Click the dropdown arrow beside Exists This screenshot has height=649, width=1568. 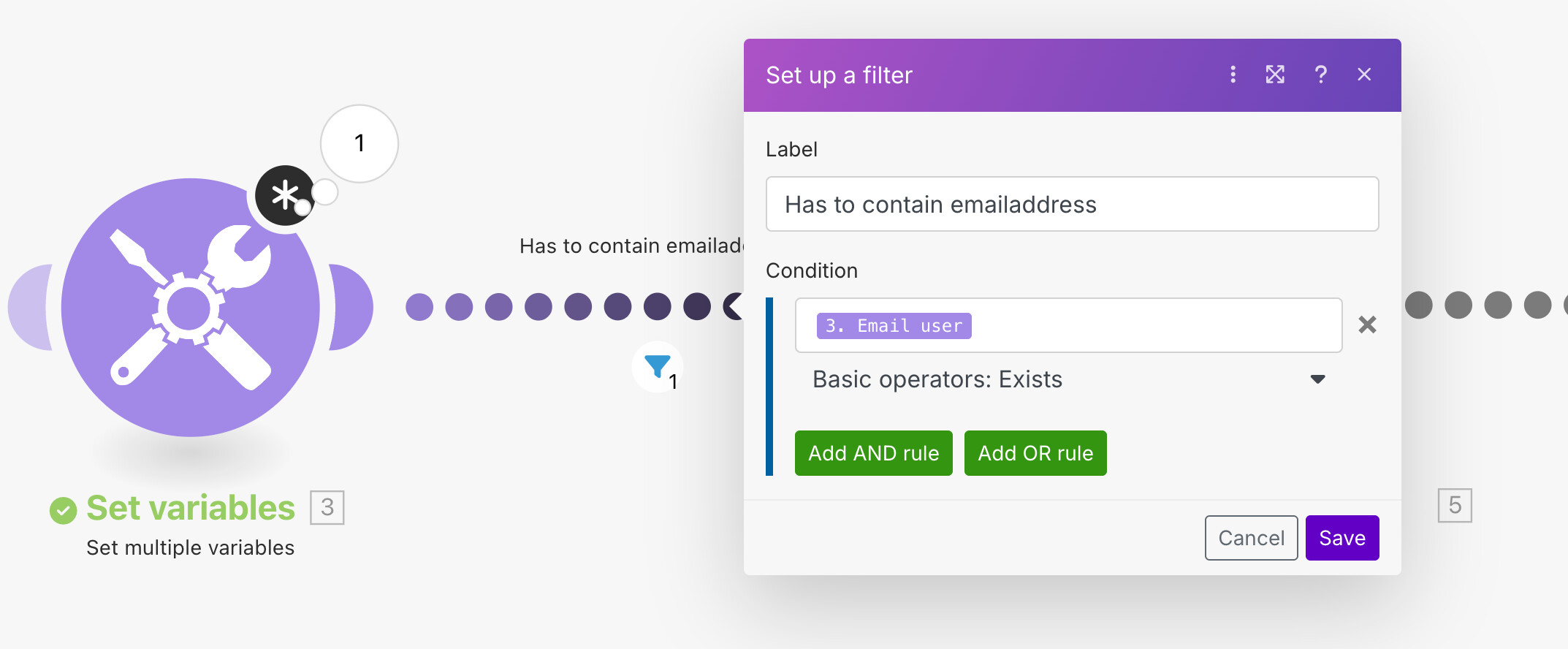coord(1317,379)
